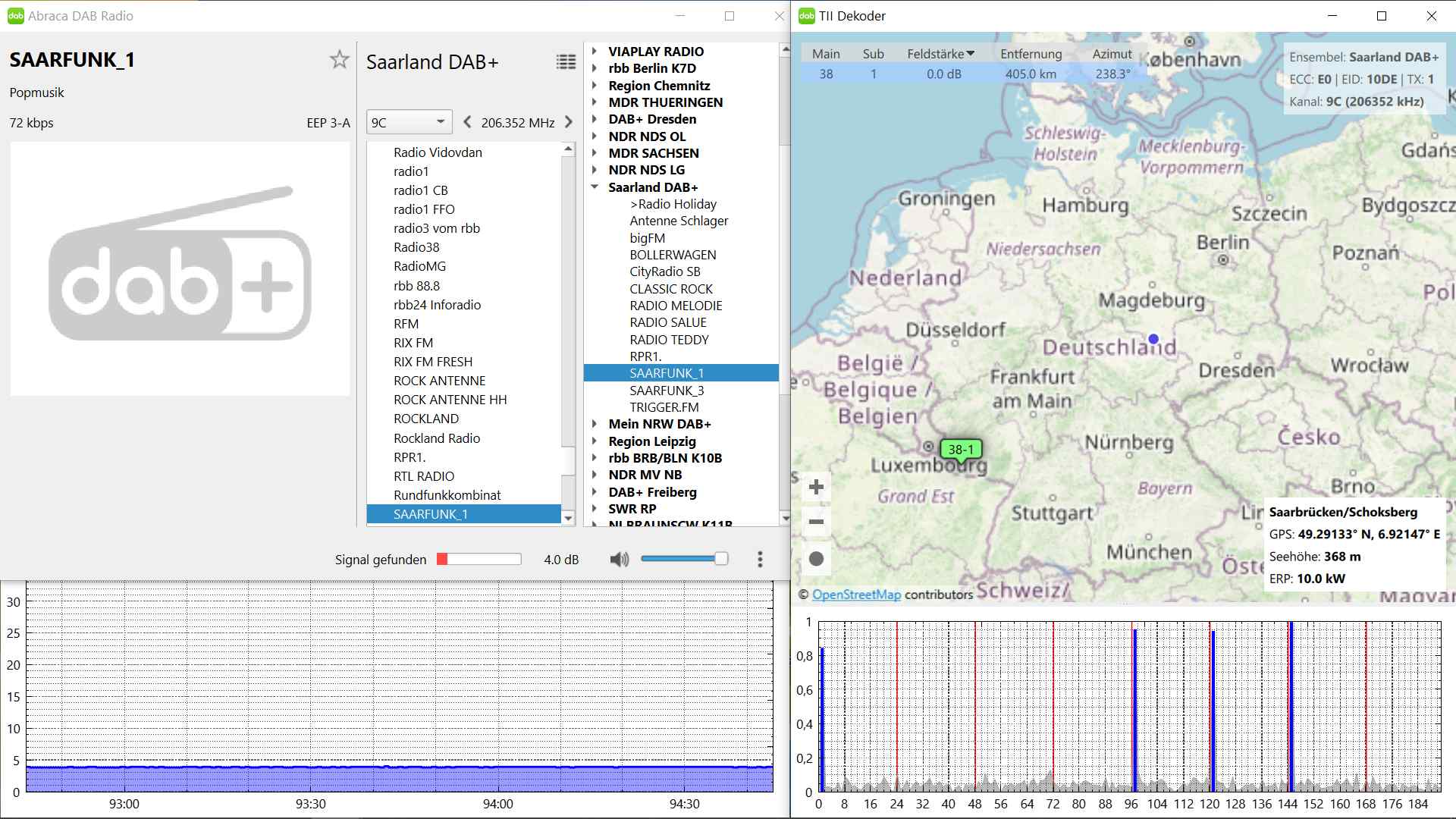The height and width of the screenshot is (819, 1456).
Task: Zoom in on the map
Action: pyautogui.click(x=816, y=487)
